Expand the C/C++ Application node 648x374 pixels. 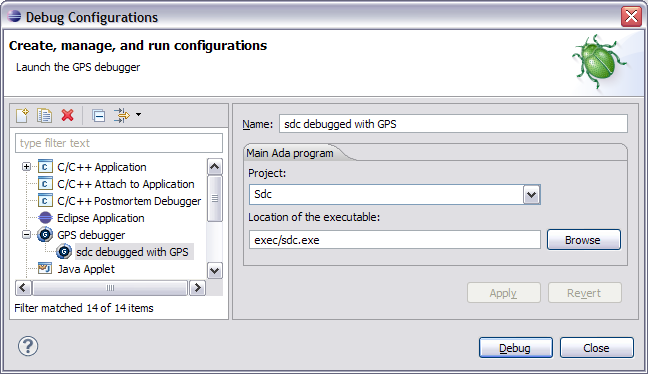tap(26, 167)
